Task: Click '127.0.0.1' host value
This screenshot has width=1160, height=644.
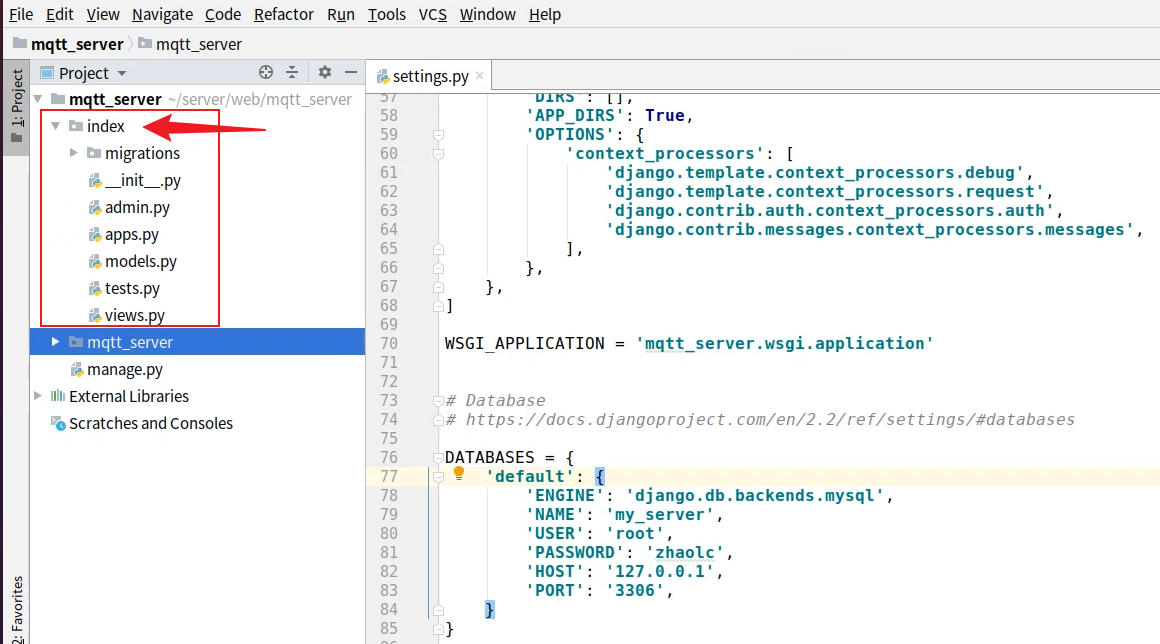Action: 659,572
